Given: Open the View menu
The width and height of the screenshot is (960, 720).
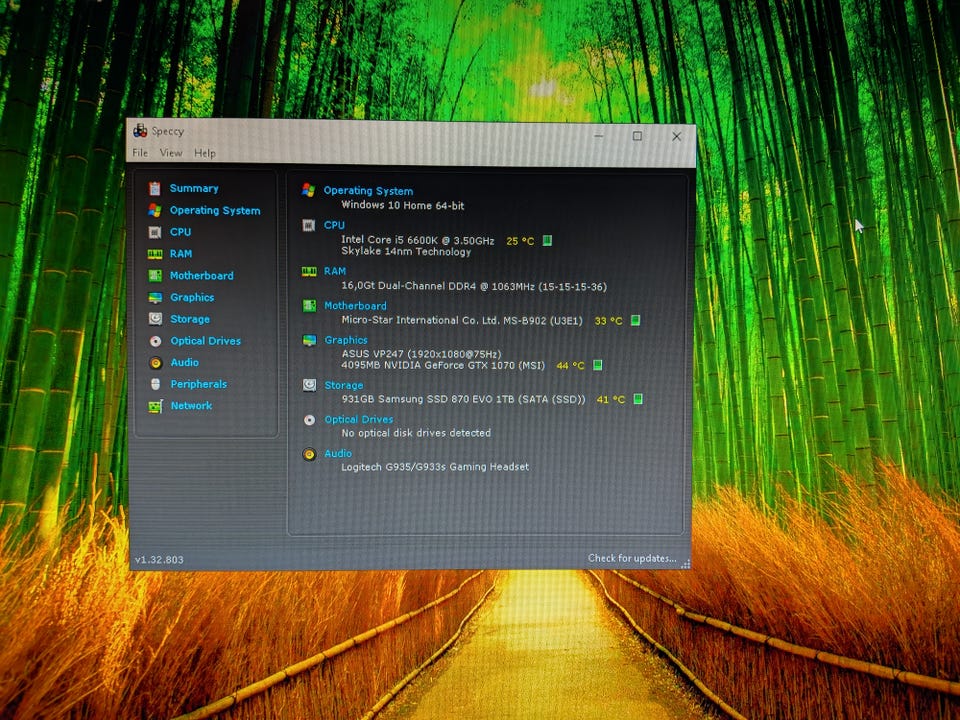Looking at the screenshot, I should point(171,153).
